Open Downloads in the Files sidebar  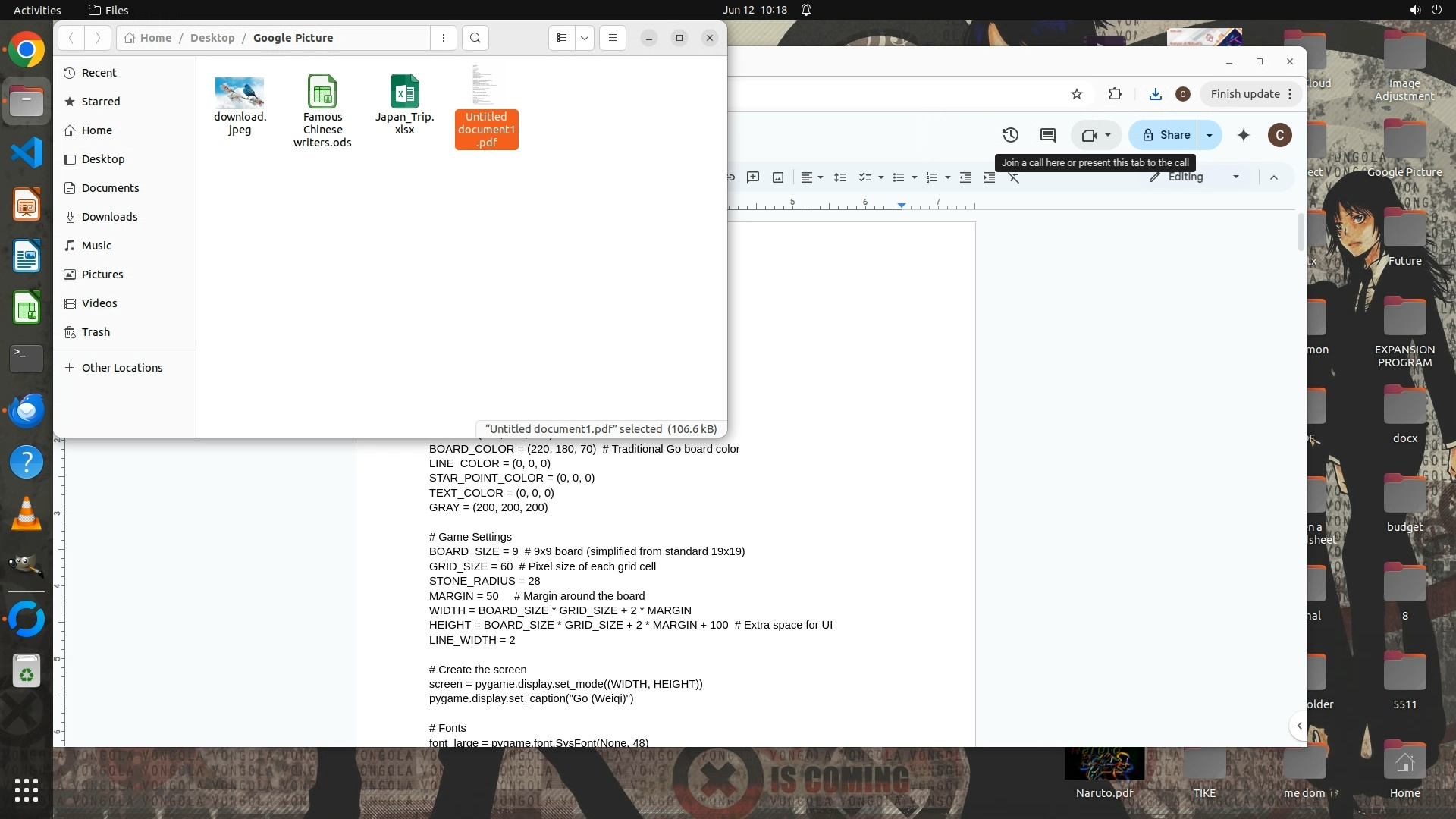tap(109, 217)
